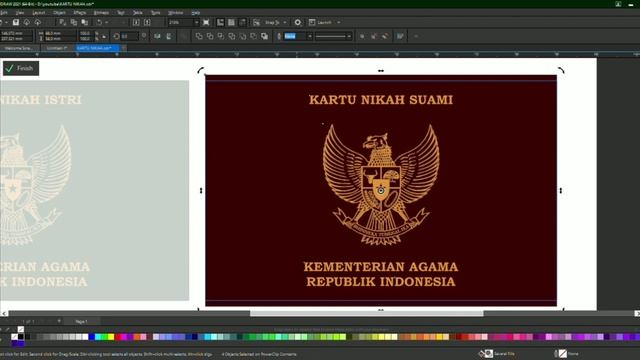
Task: Click the Align and distribute icon
Action: [x=400, y=36]
